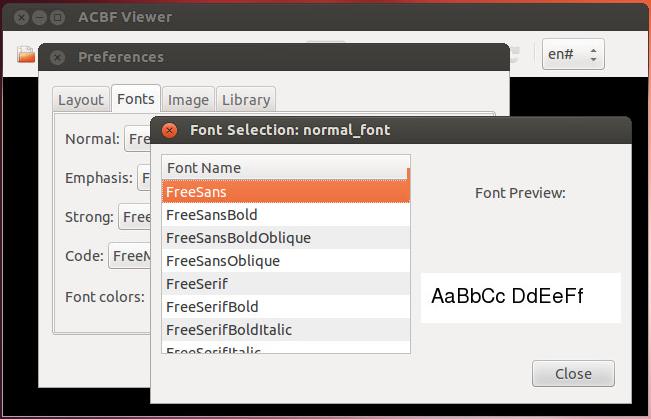Viewport: 651px width, 419px height.
Task: Select the Fonts tab
Action: click(x=136, y=99)
